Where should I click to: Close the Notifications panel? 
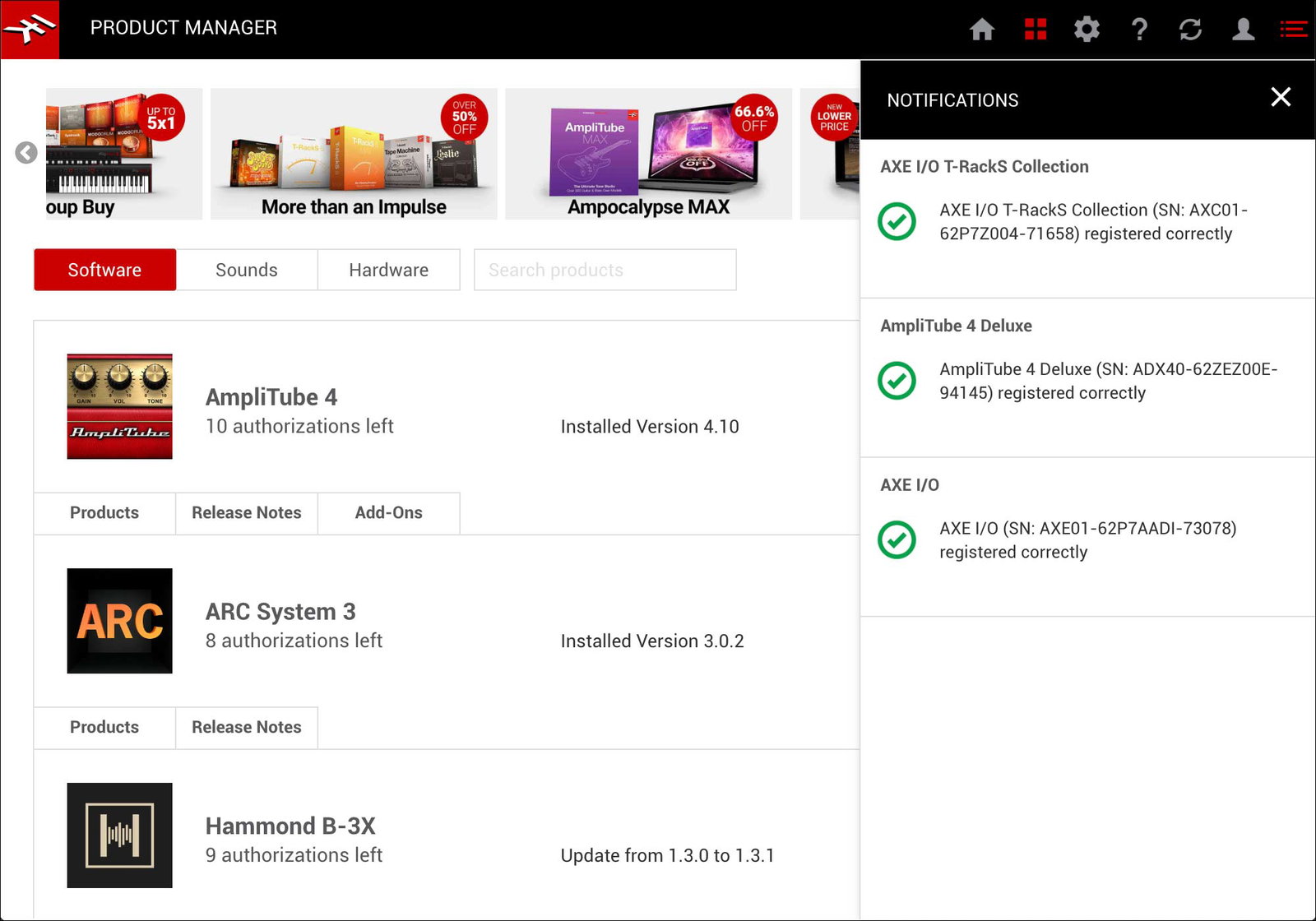click(1281, 97)
